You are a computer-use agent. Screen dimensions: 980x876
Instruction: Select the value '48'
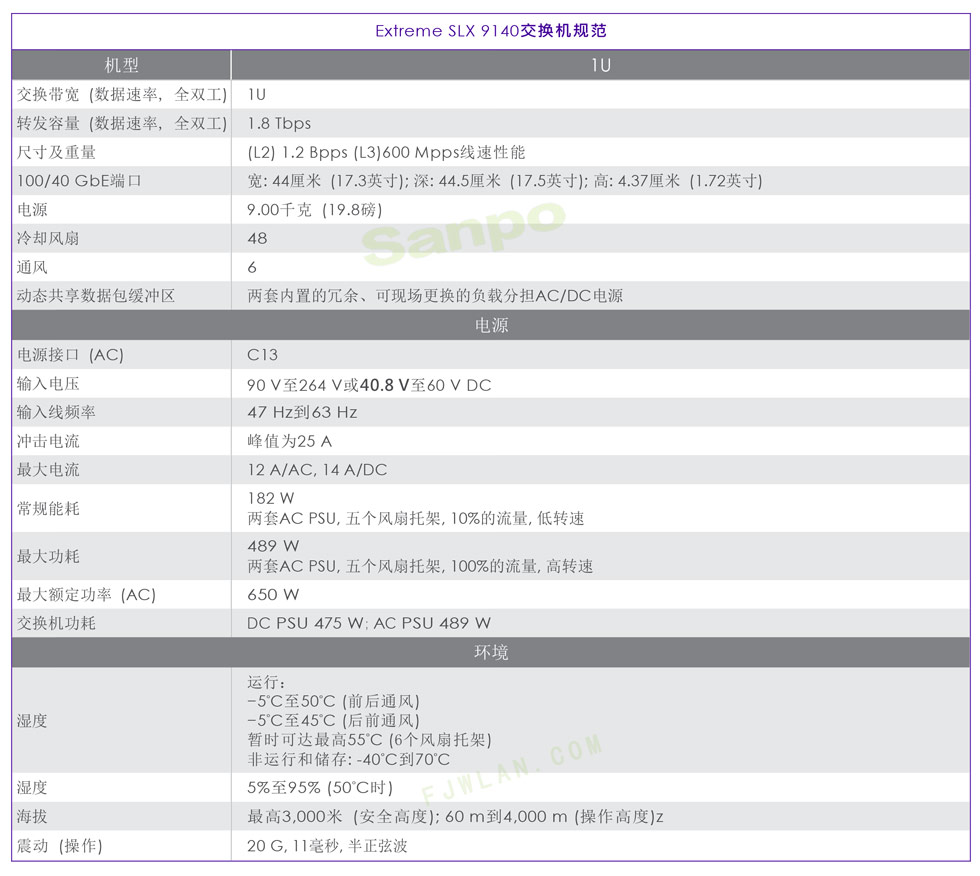(x=257, y=238)
